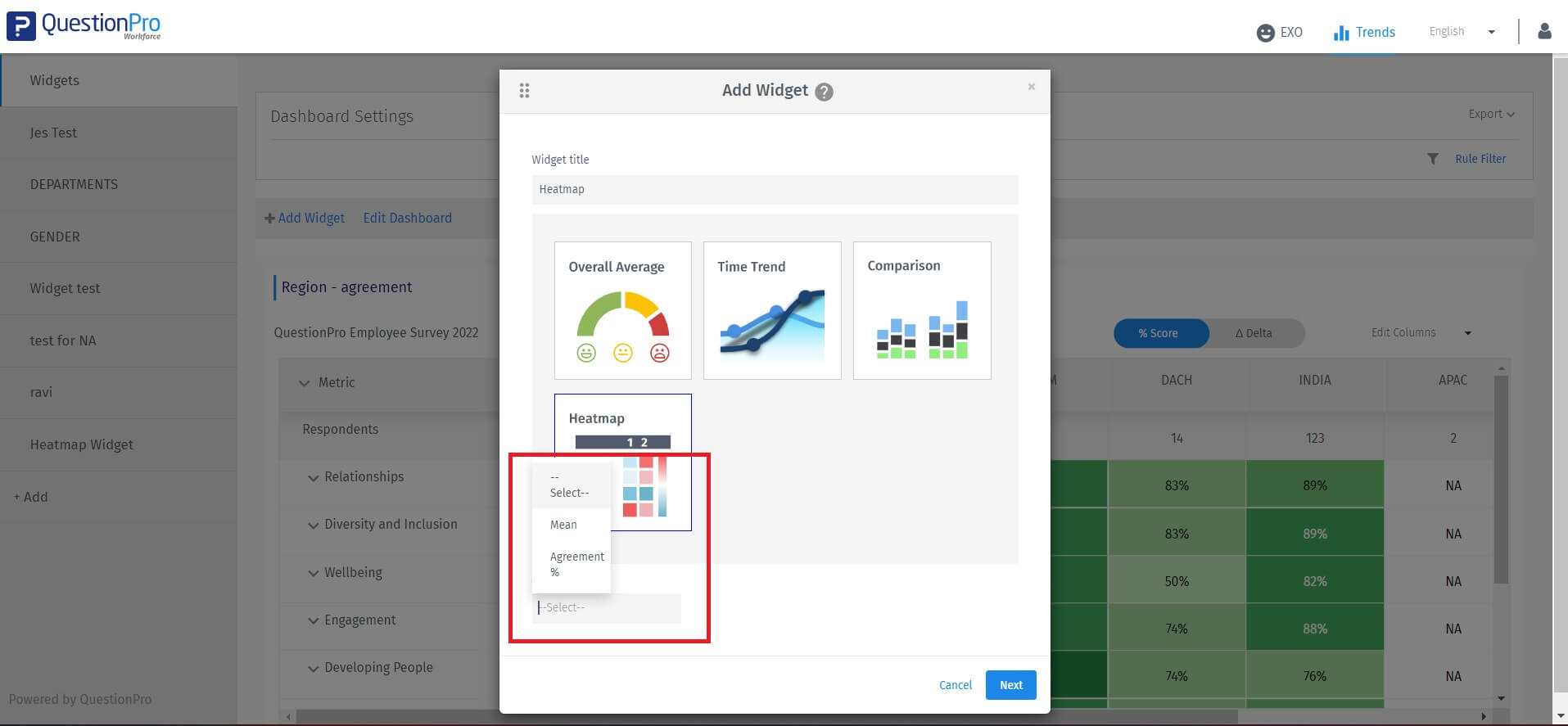Select the Time Trend widget type
The width and height of the screenshot is (1568, 726).
click(x=772, y=310)
